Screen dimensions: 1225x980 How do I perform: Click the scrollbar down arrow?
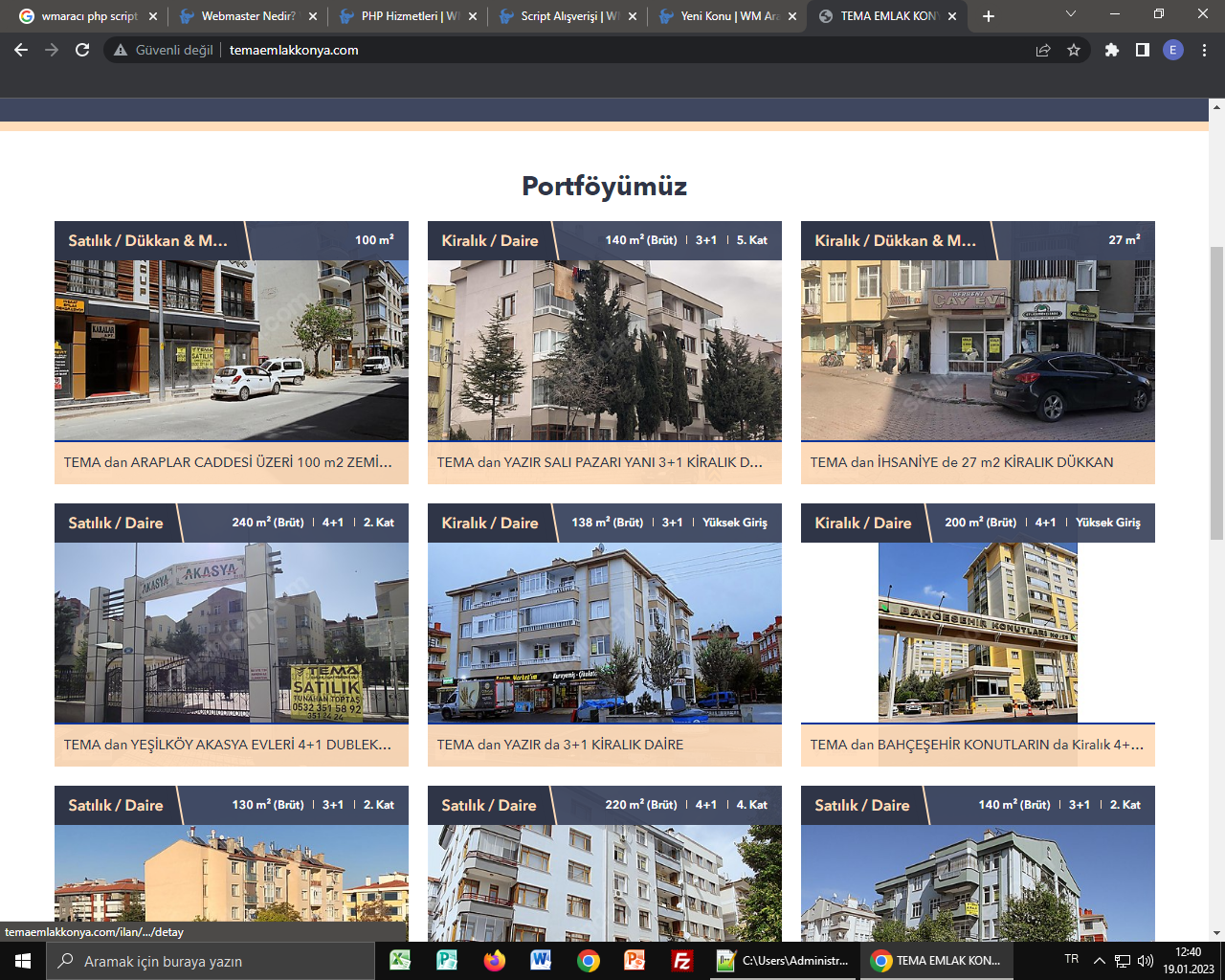(x=1216, y=933)
